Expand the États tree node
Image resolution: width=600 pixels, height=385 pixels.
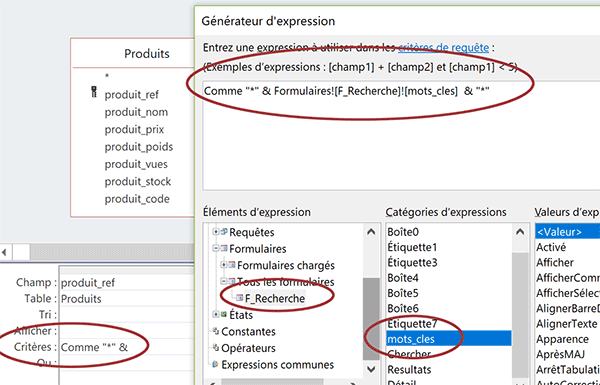pos(216,315)
